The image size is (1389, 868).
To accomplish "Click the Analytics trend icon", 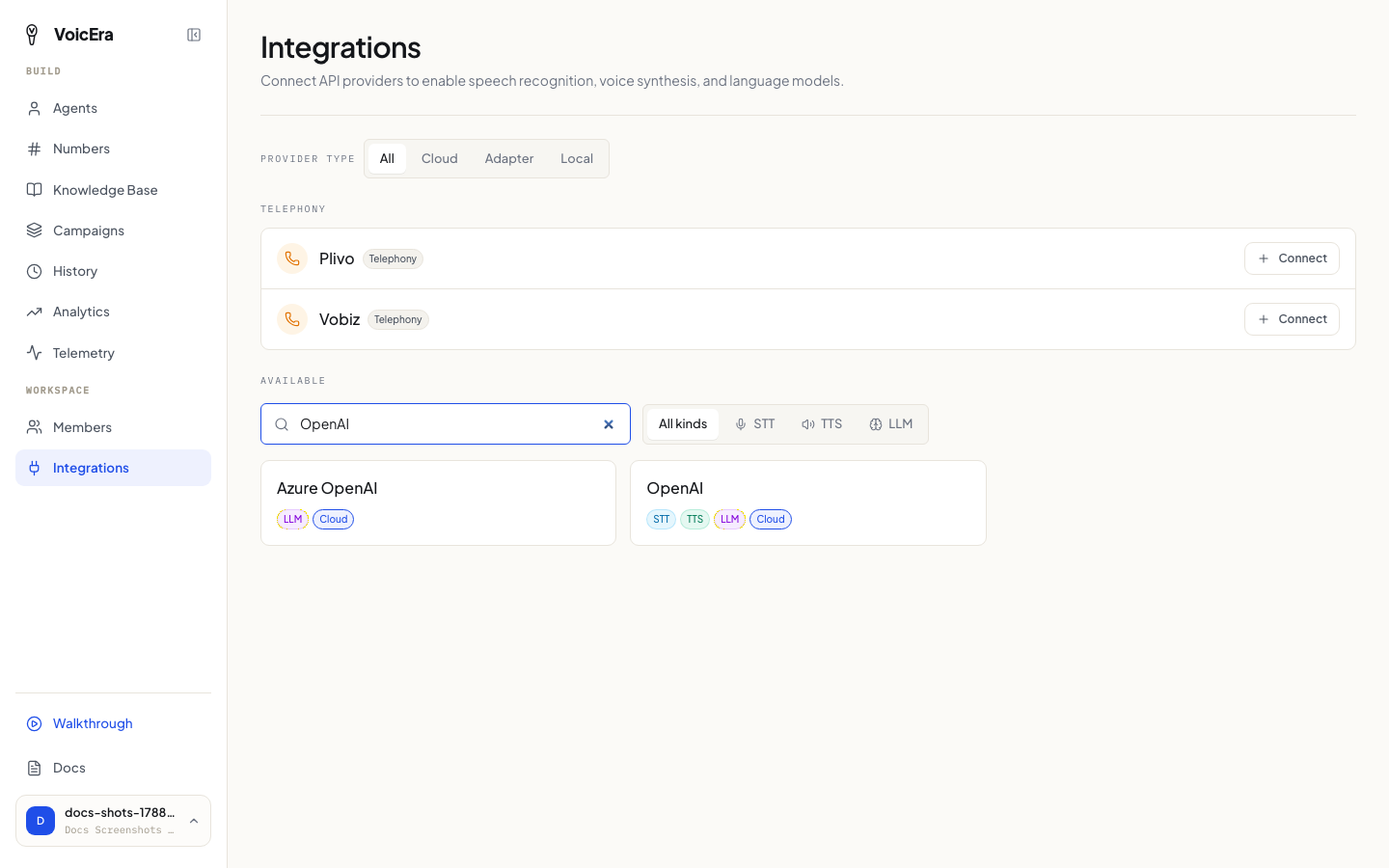I will 35,312.
